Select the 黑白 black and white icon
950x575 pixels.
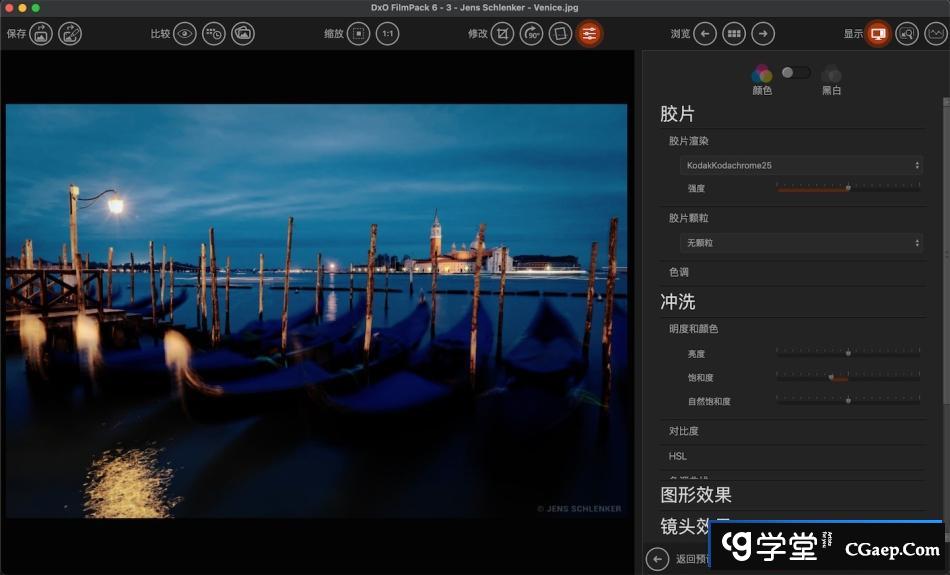[831, 74]
